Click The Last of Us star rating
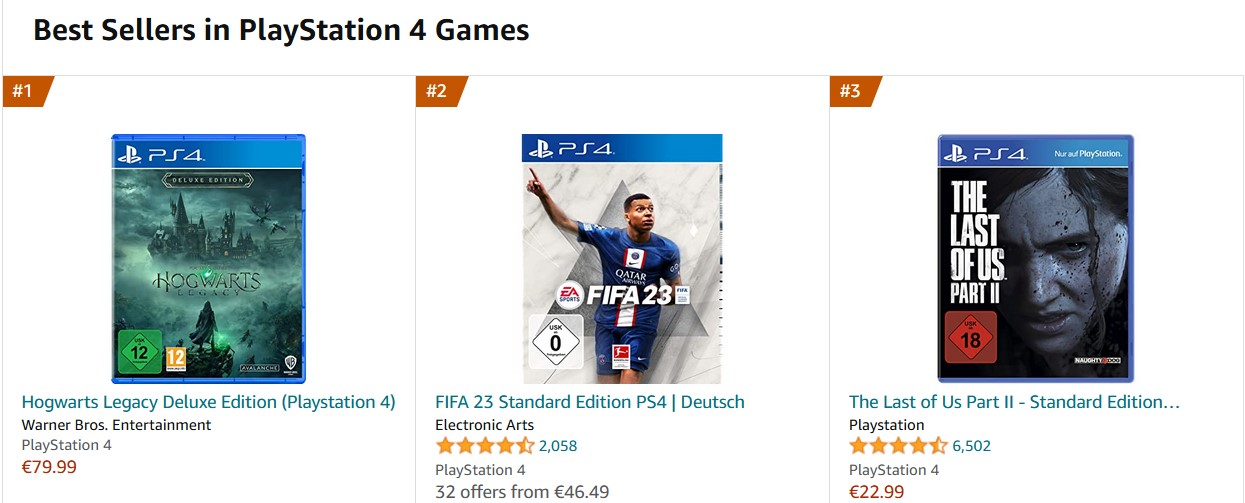The height and width of the screenshot is (503, 1245). click(x=898, y=446)
